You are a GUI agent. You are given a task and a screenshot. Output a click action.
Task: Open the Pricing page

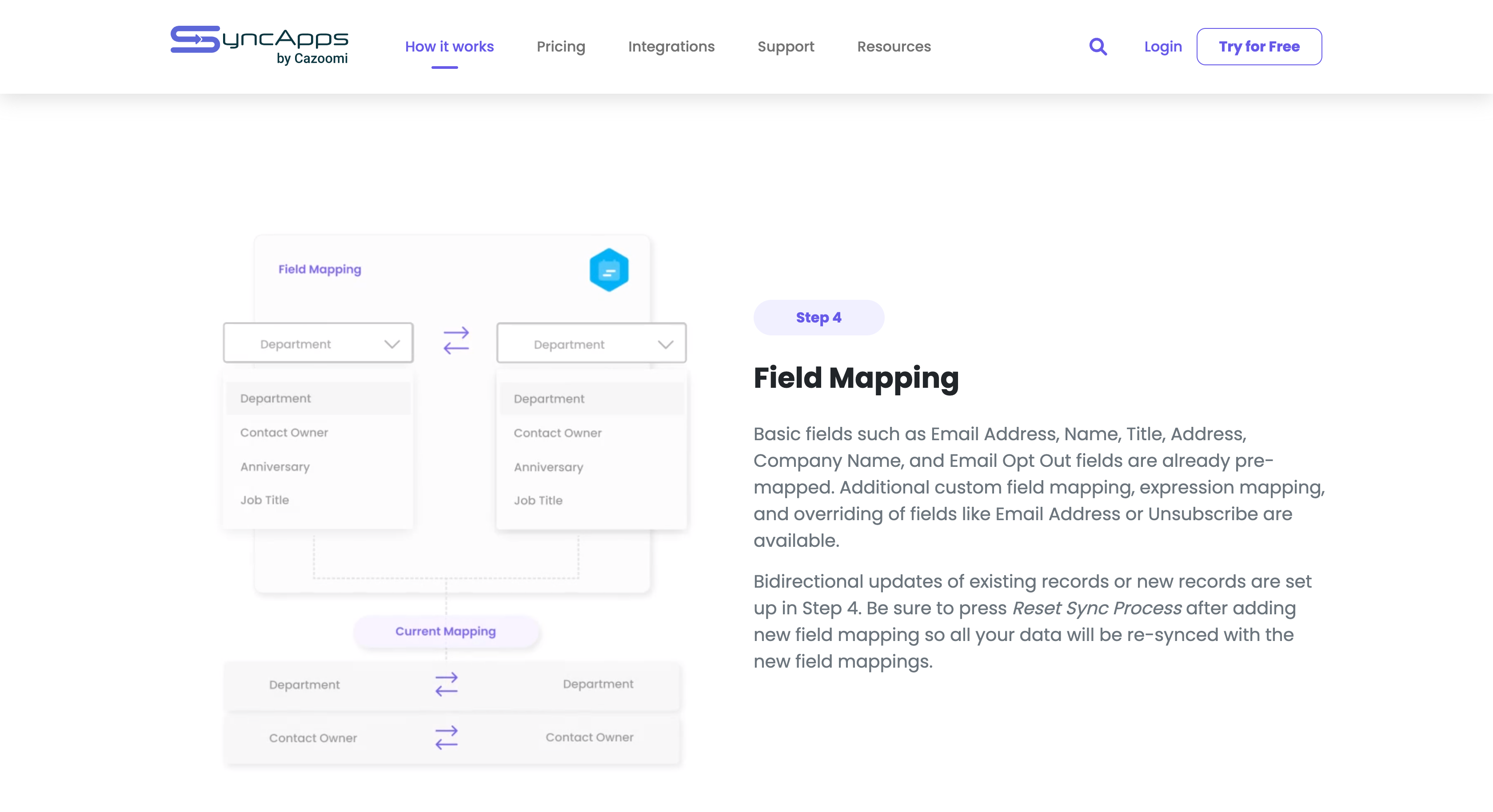(560, 46)
